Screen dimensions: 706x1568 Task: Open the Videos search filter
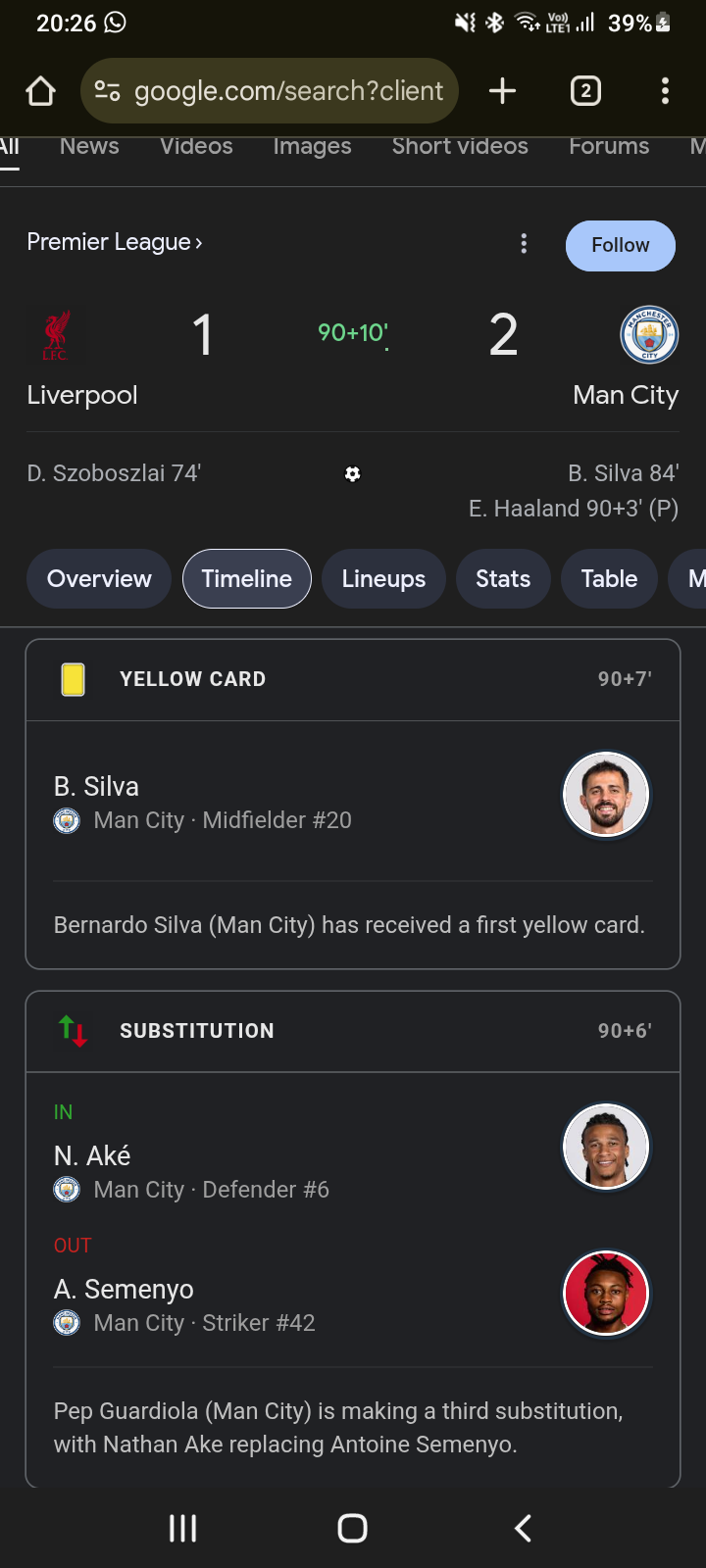(196, 146)
